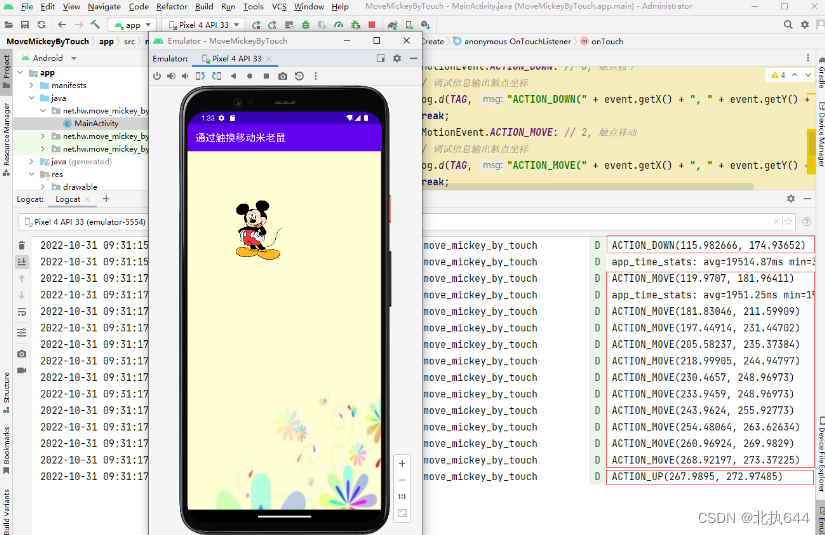Open the Android project view dropdown
The image size is (825, 535).
(49, 58)
